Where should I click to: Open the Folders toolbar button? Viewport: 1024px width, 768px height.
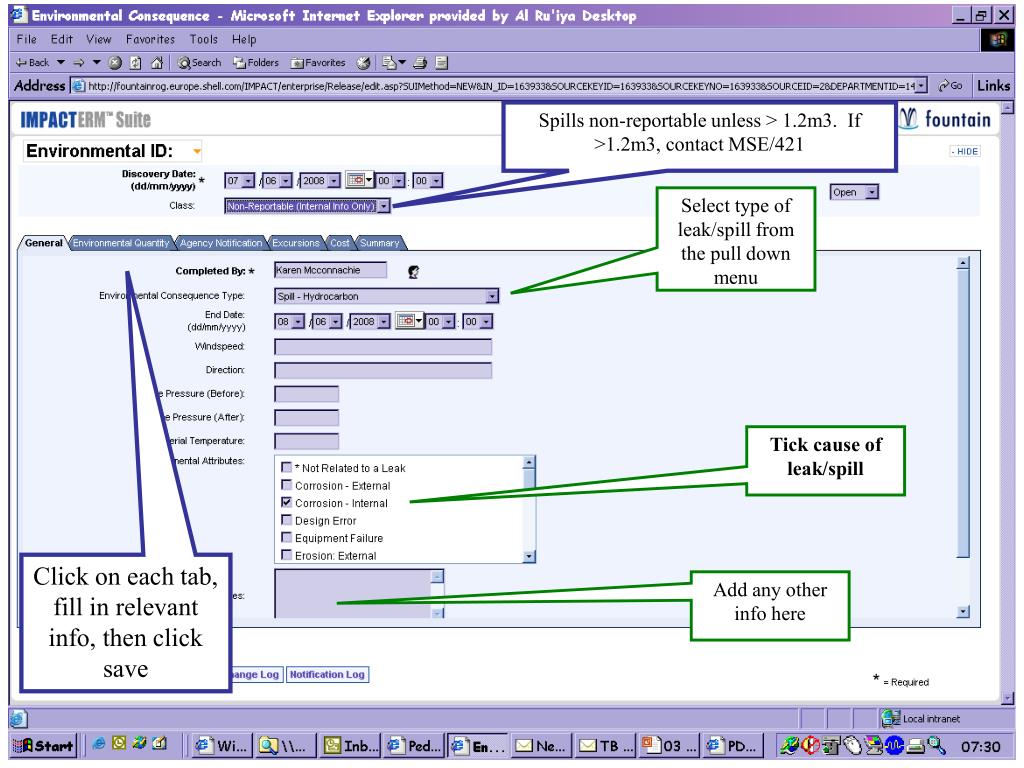256,63
